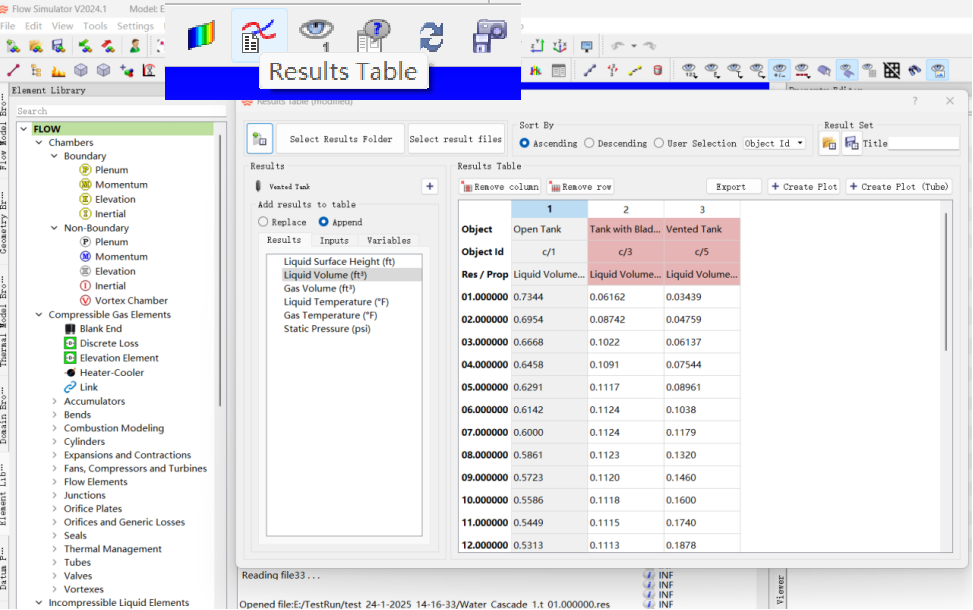Click the Results Table vertical scrollbar
The height and width of the screenshot is (610, 973).
click(x=946, y=282)
